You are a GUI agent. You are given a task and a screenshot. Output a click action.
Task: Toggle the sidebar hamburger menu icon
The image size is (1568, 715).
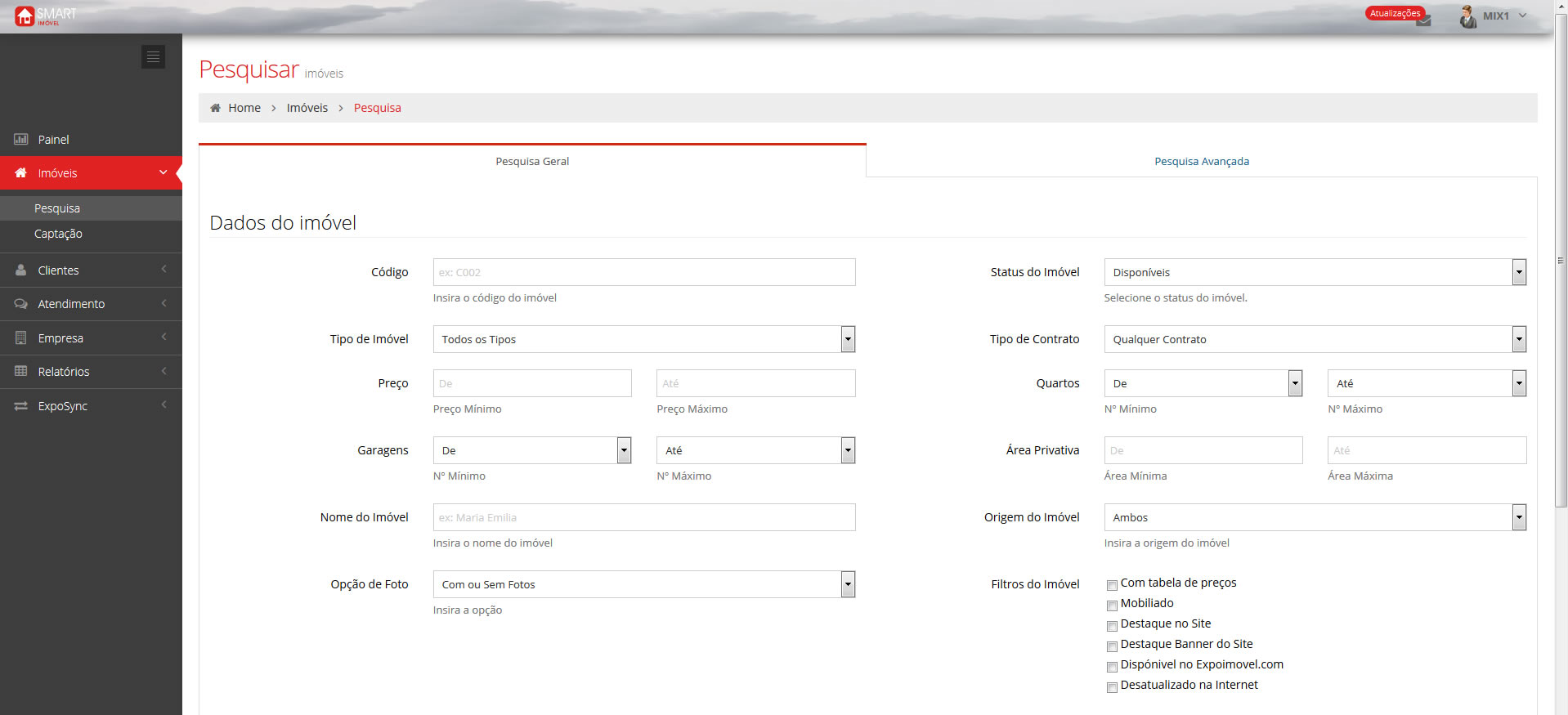pos(153,56)
